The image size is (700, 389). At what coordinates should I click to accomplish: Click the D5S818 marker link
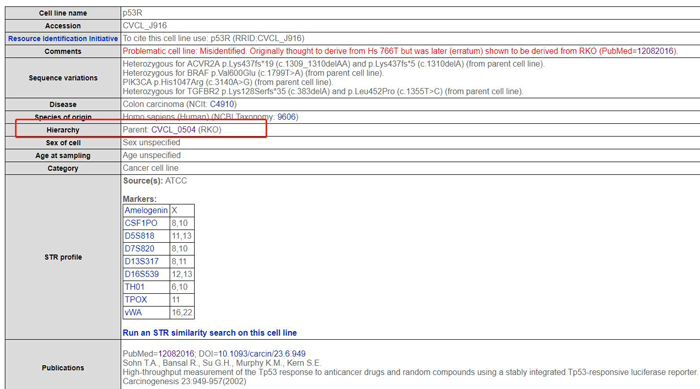tap(139, 236)
